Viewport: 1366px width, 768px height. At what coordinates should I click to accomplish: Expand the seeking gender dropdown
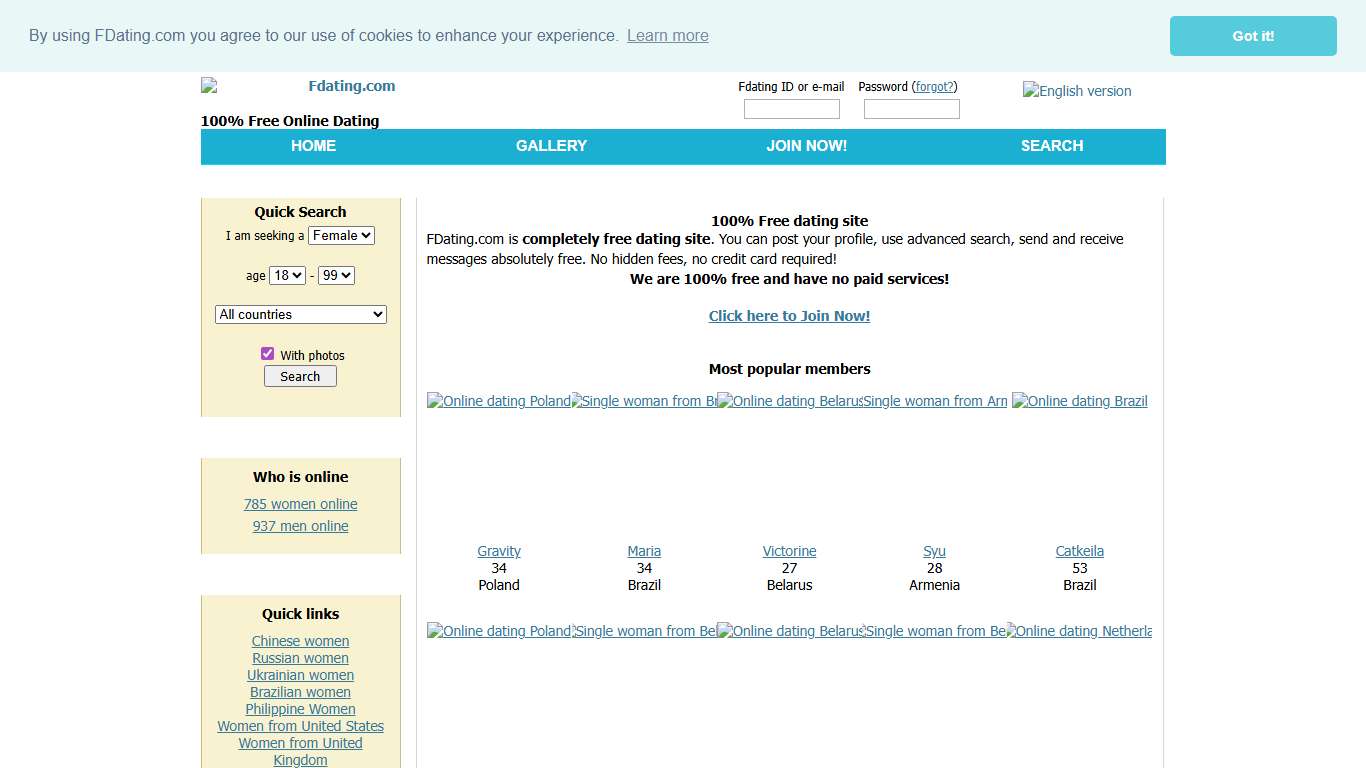341,236
